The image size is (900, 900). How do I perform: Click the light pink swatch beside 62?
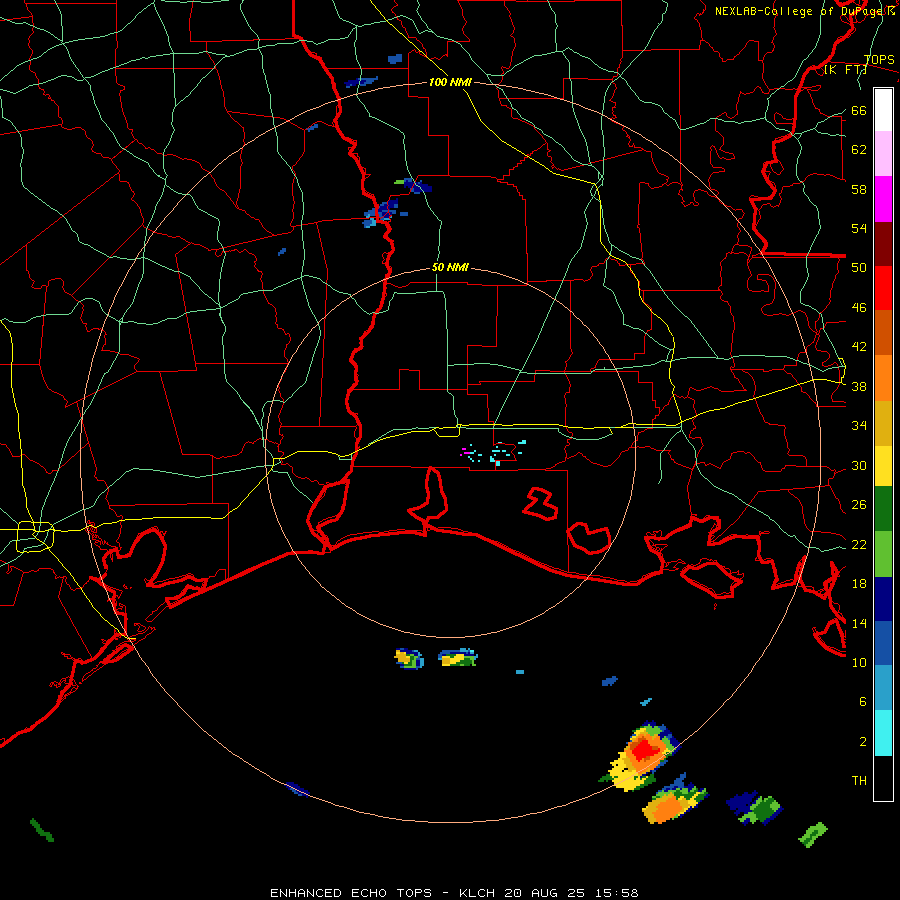[x=883, y=153]
